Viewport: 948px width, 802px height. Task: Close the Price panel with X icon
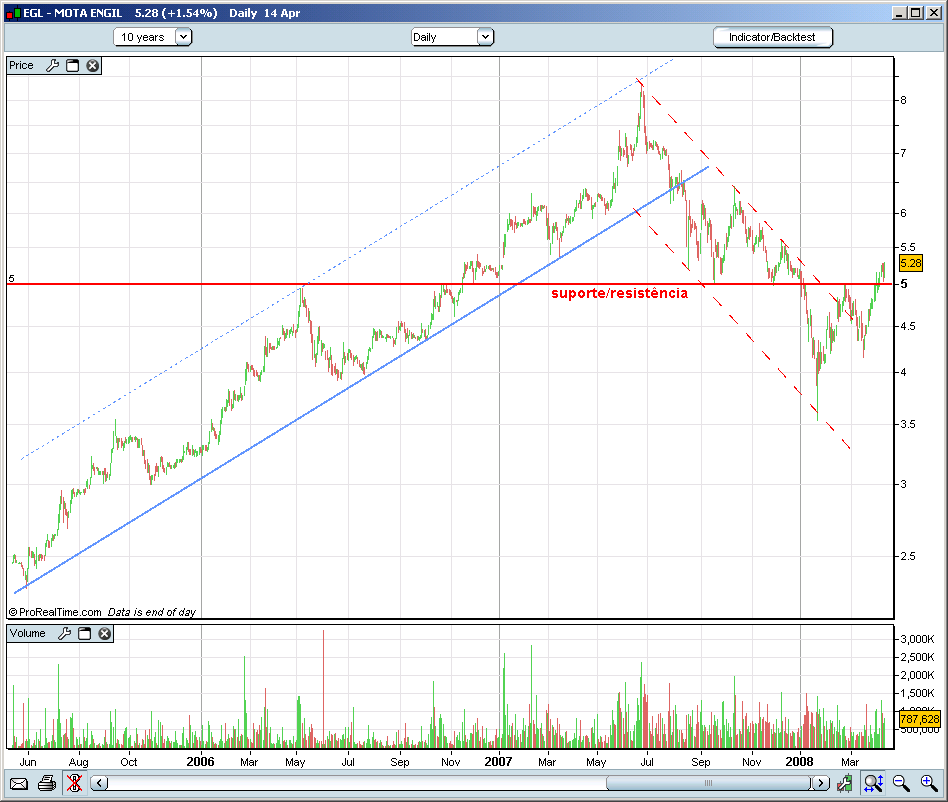pos(92,65)
